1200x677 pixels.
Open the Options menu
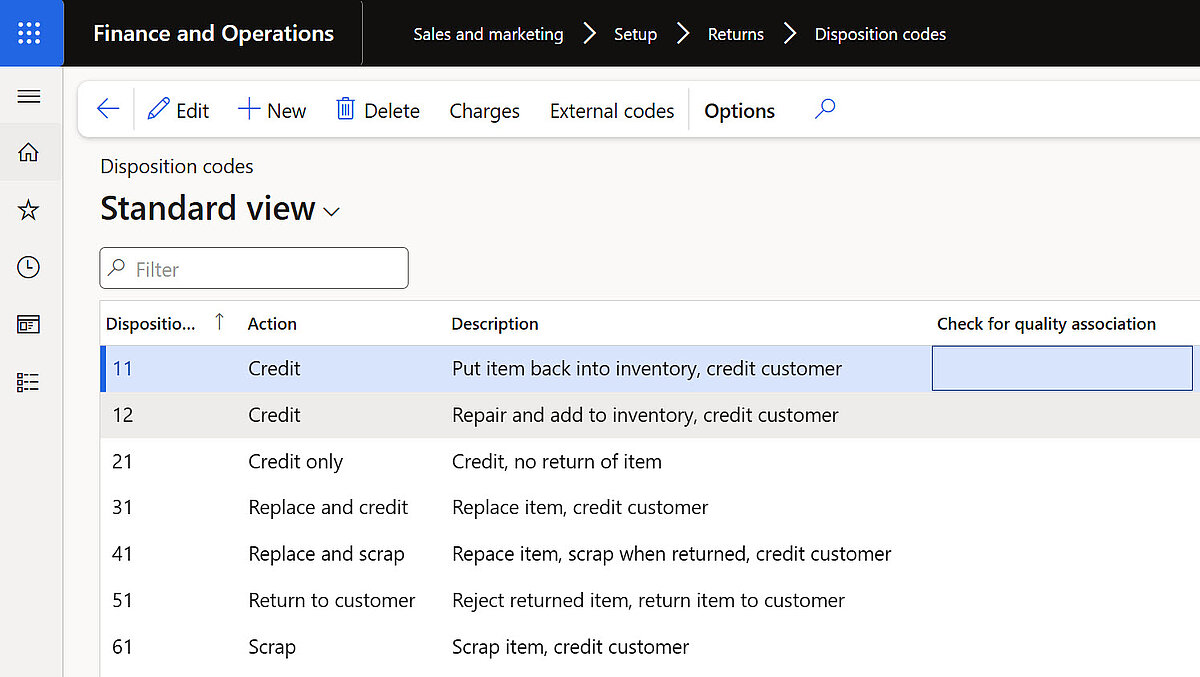click(739, 110)
